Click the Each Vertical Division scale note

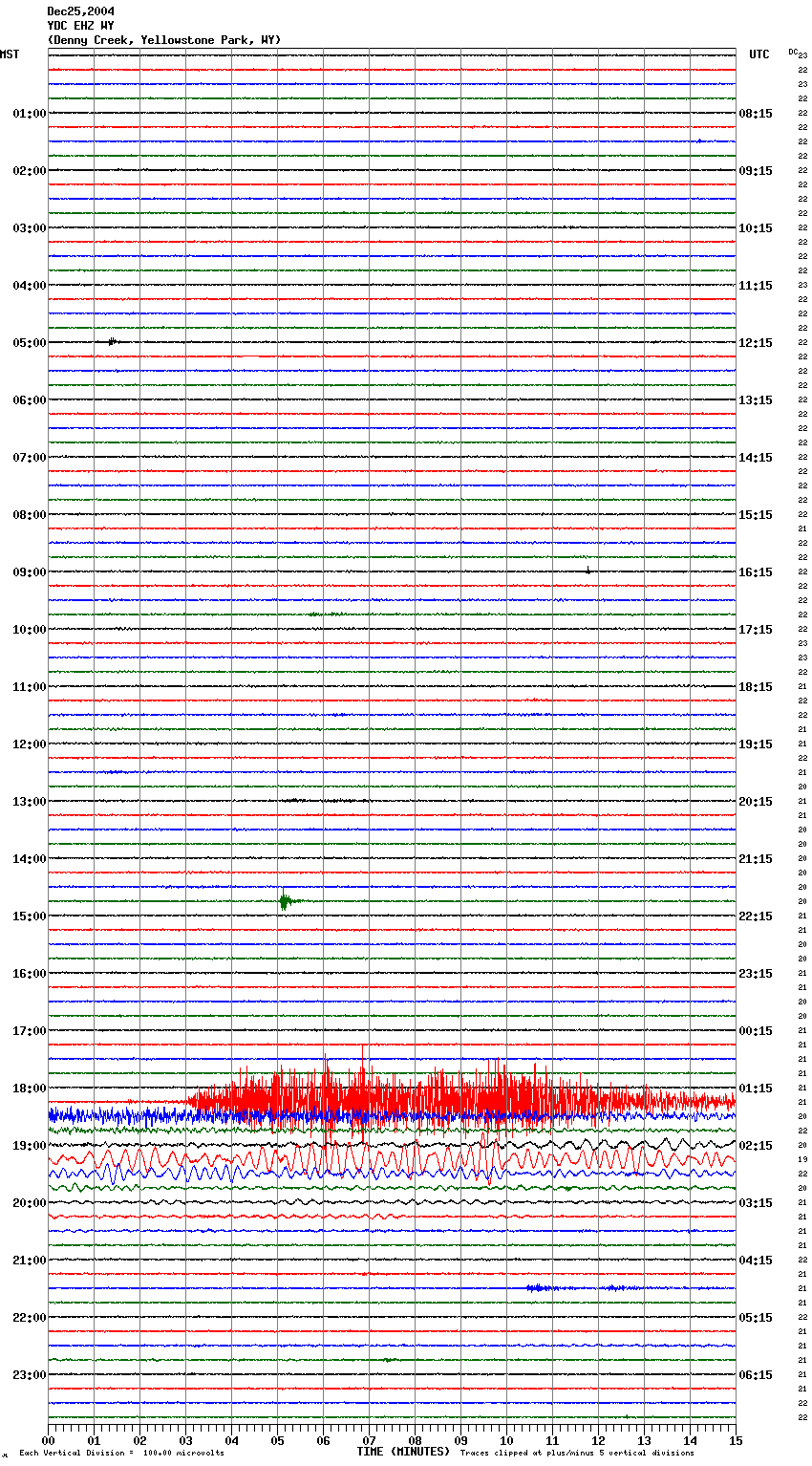121,1454
